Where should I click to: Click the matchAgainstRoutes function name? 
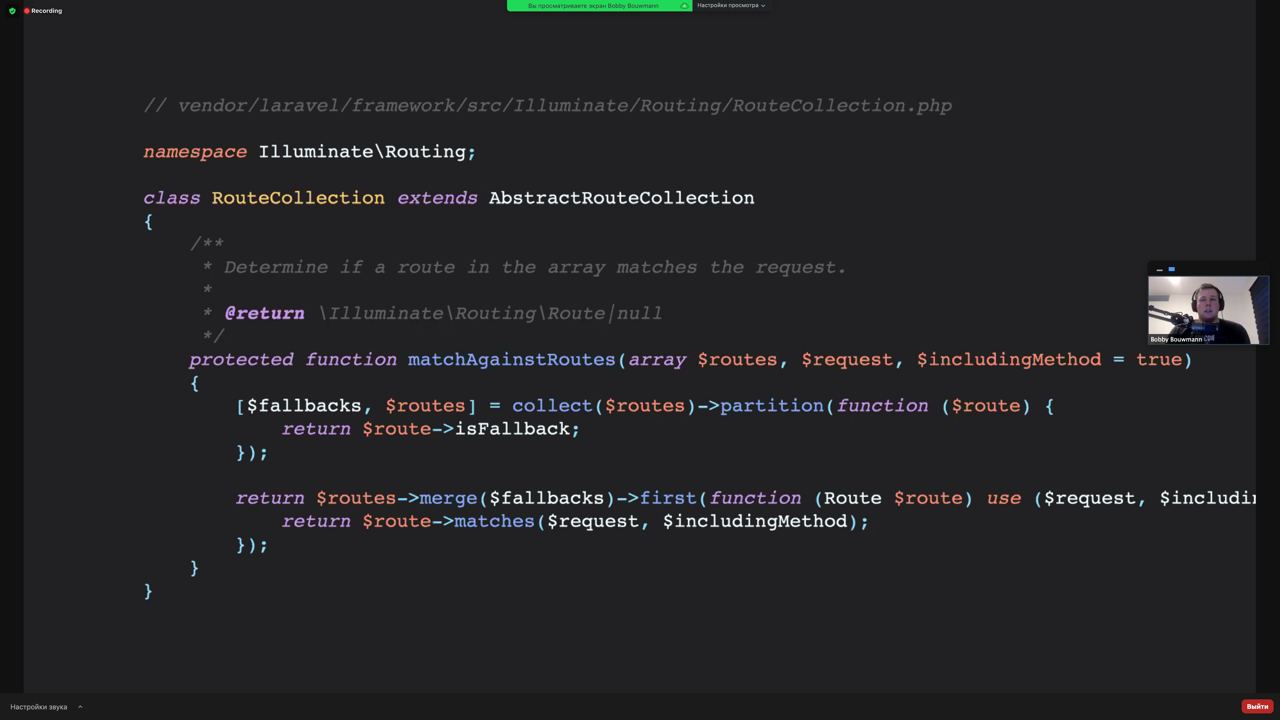(x=511, y=359)
